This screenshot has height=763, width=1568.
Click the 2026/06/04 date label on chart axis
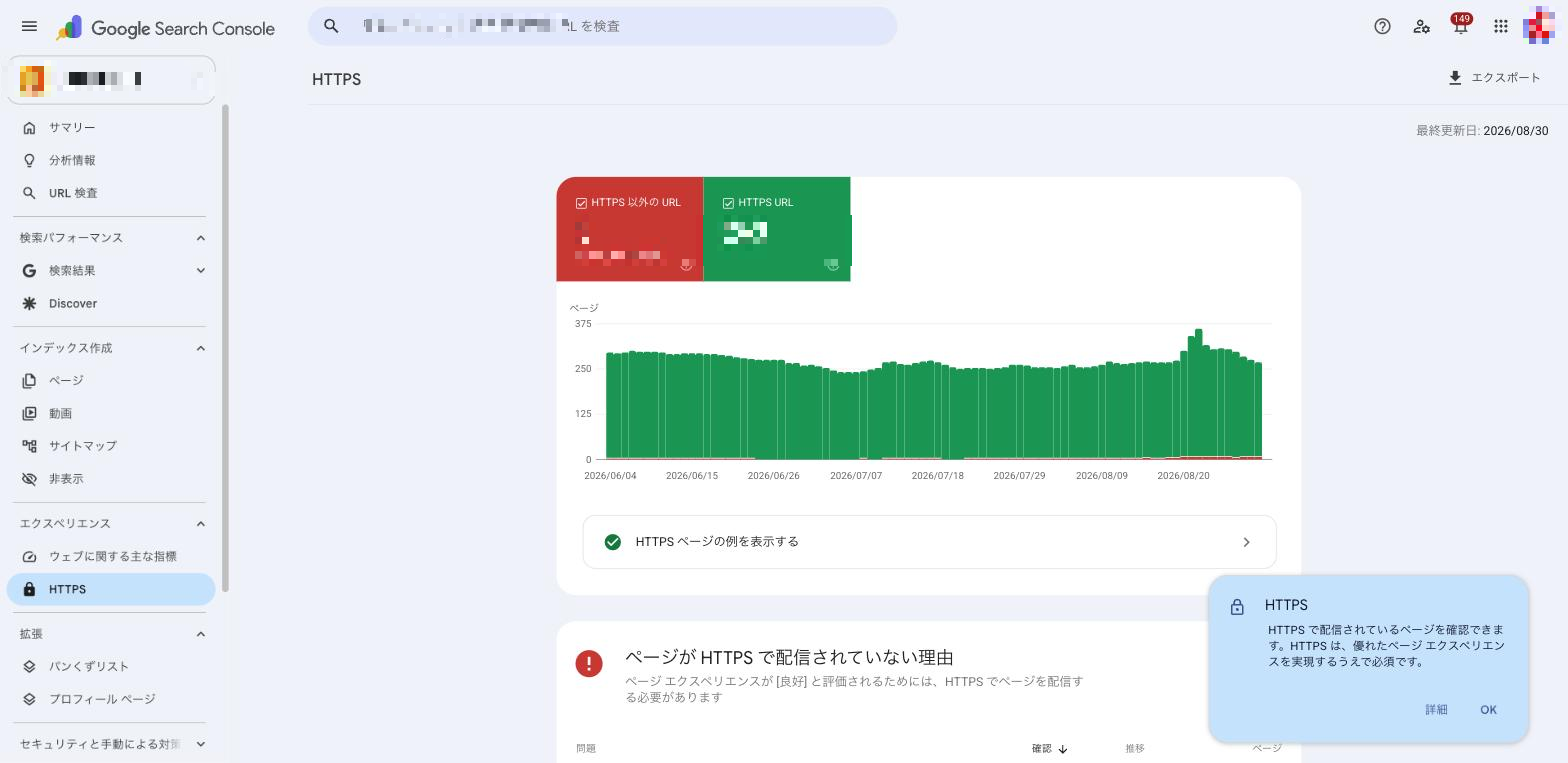(610, 476)
